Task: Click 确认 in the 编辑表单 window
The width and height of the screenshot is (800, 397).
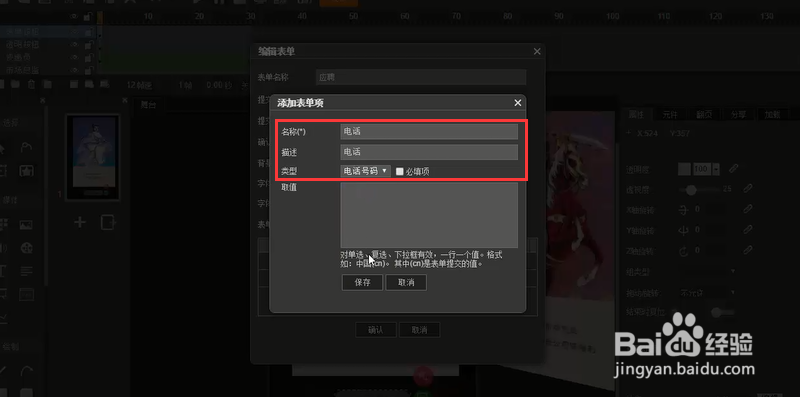Action: point(376,330)
